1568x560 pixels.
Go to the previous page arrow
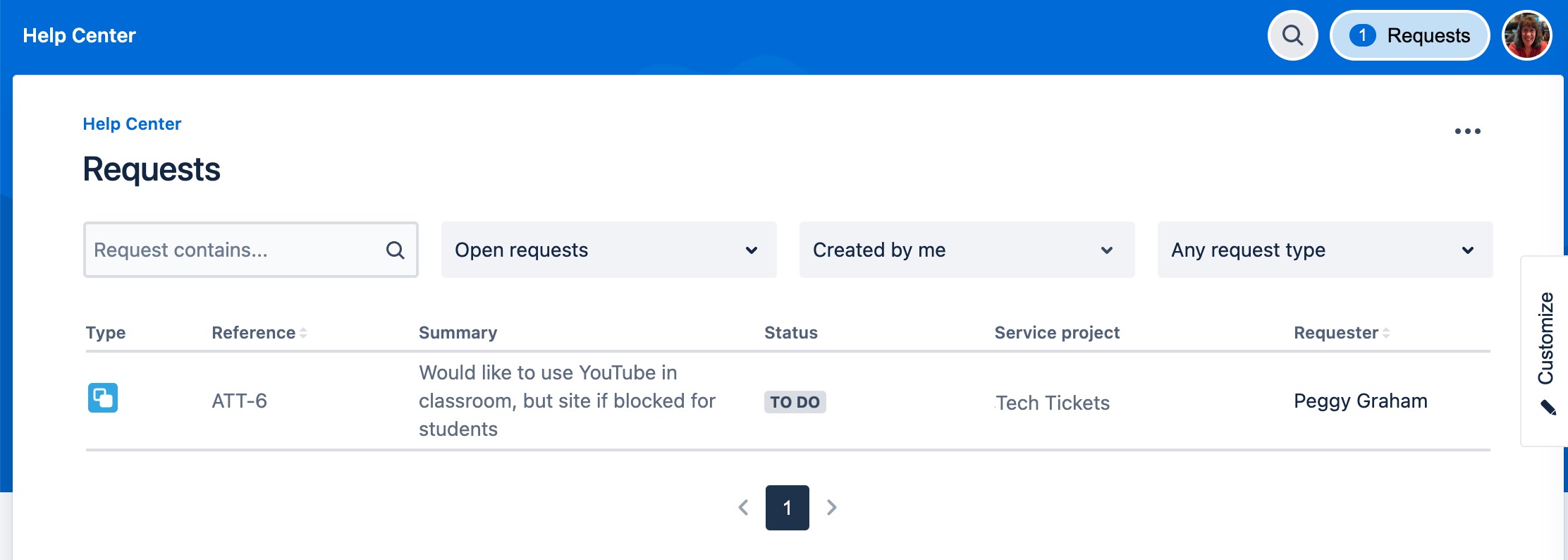point(743,508)
